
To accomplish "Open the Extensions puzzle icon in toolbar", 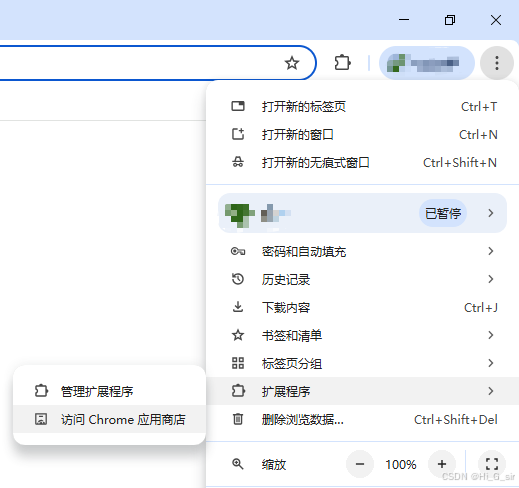I will (x=342, y=63).
